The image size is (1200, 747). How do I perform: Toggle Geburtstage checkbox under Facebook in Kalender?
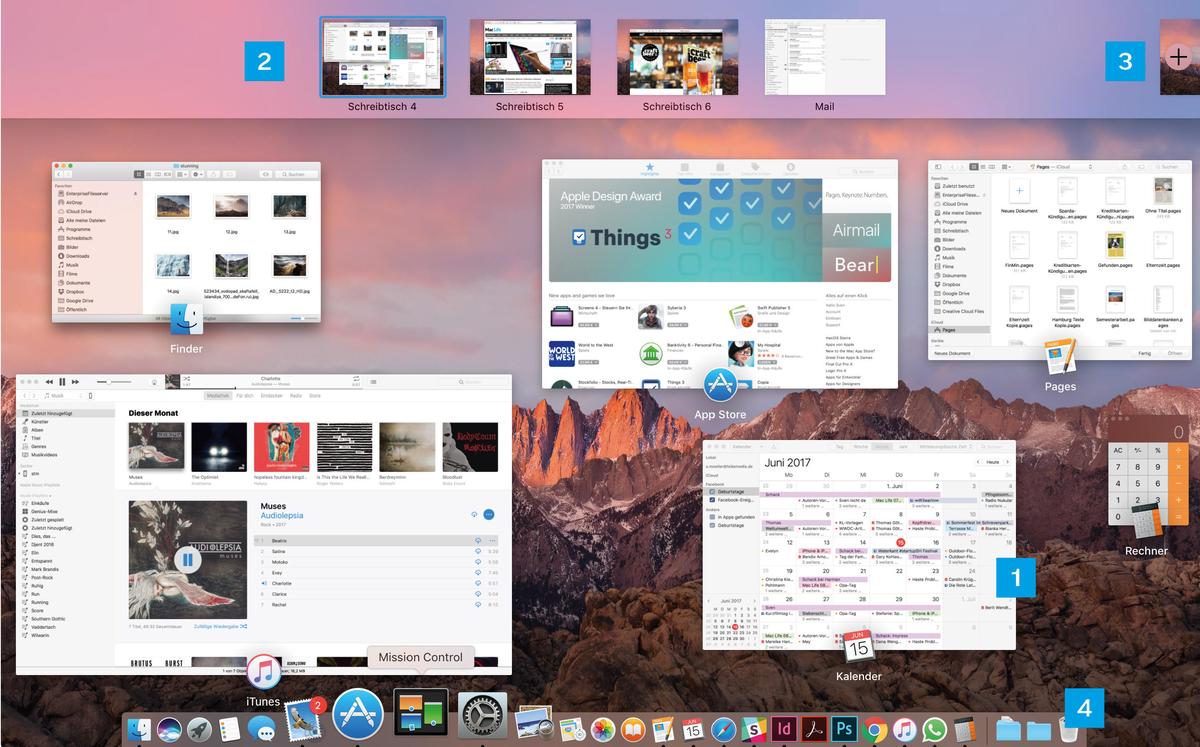pos(713,491)
